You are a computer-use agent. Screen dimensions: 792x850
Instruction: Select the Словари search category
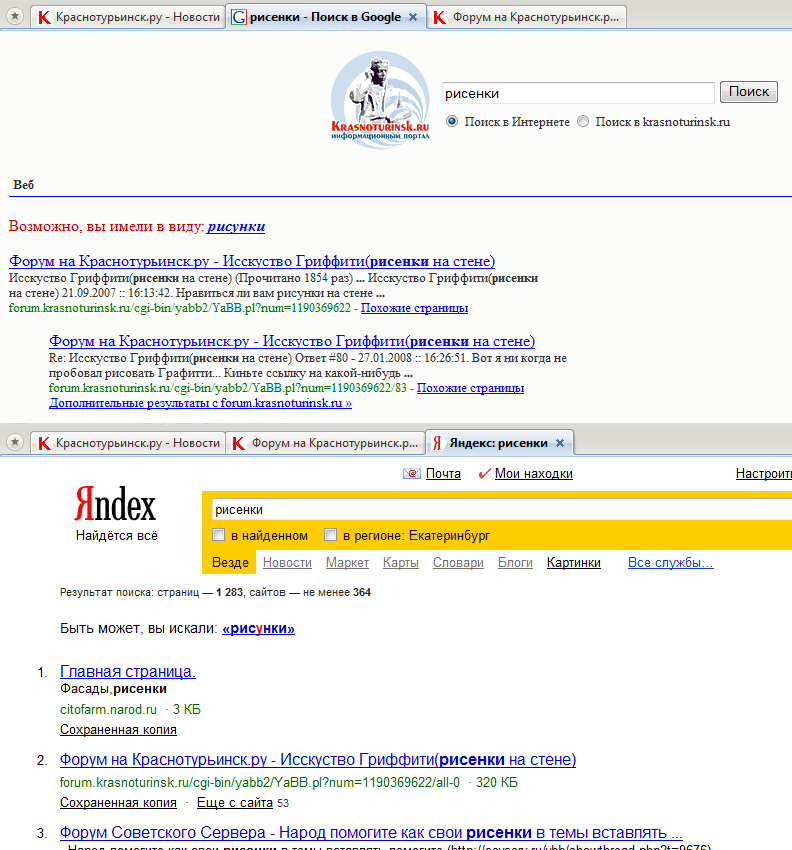click(x=458, y=563)
